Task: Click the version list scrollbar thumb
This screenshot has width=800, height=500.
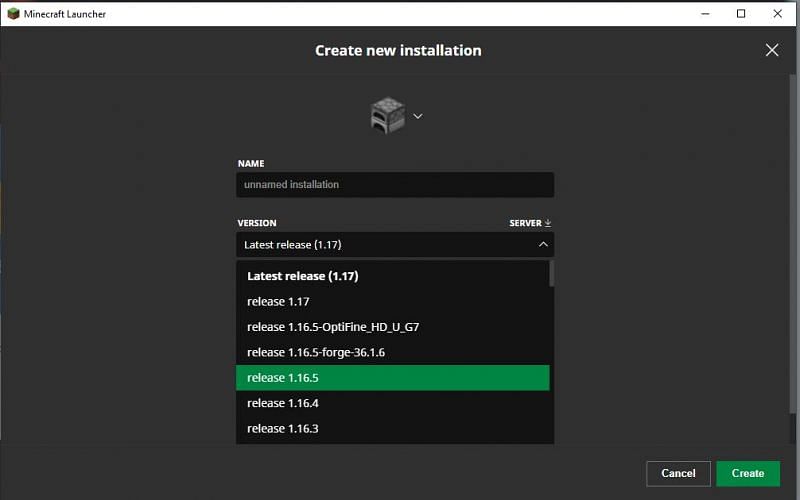Action: (552, 274)
